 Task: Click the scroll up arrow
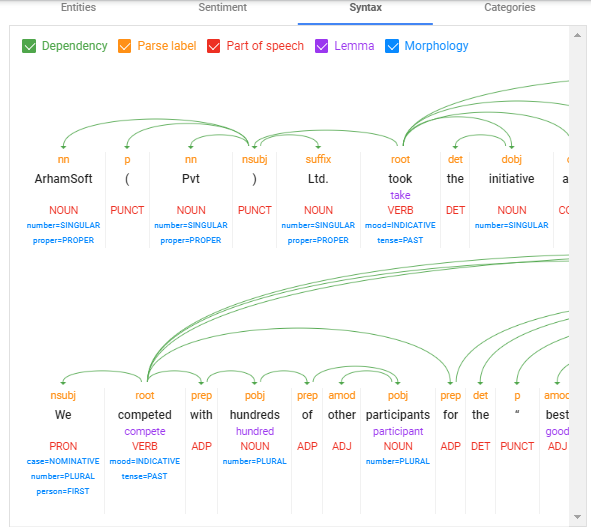pos(577,35)
